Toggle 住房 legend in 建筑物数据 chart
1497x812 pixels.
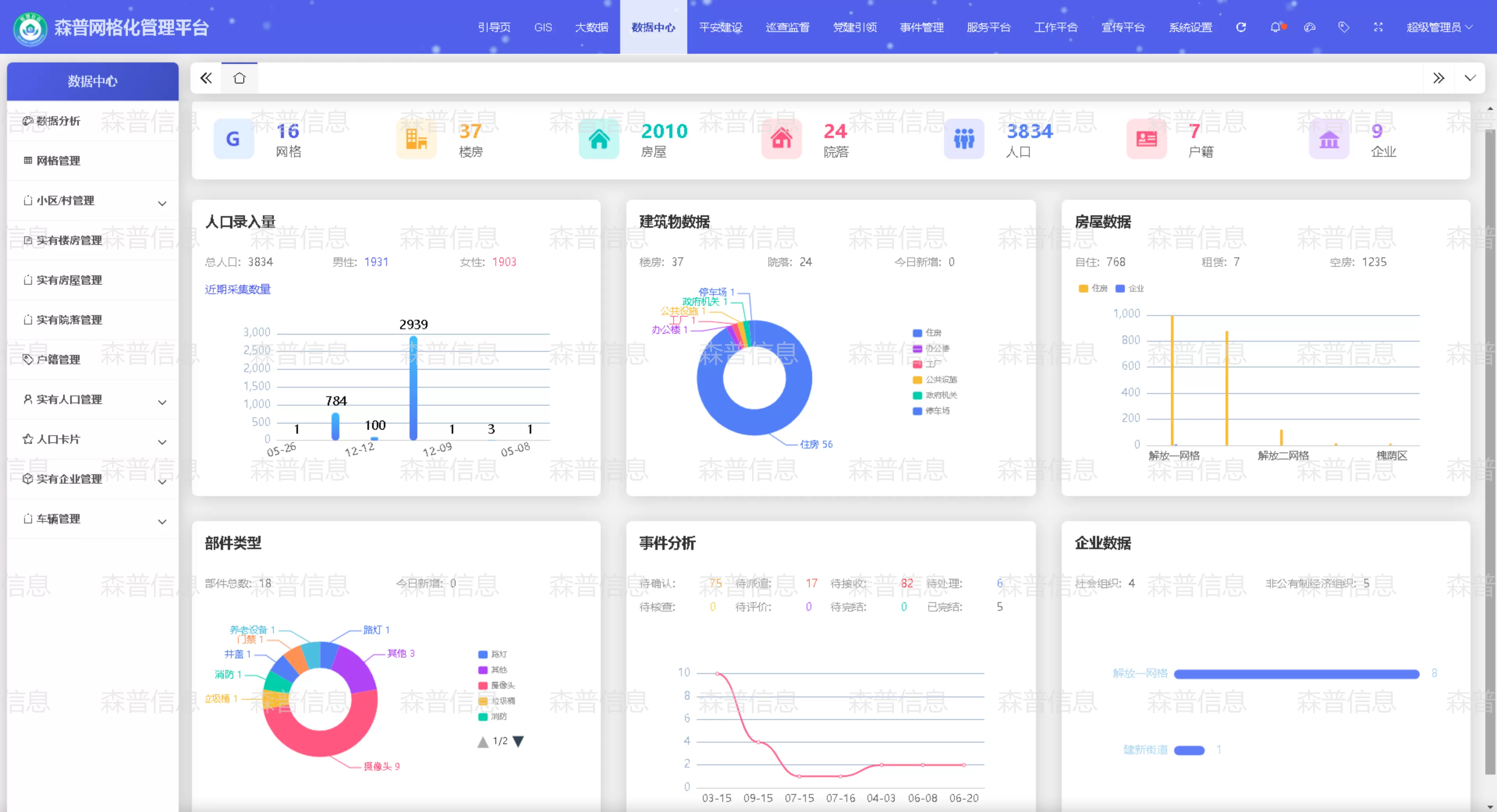[927, 332]
